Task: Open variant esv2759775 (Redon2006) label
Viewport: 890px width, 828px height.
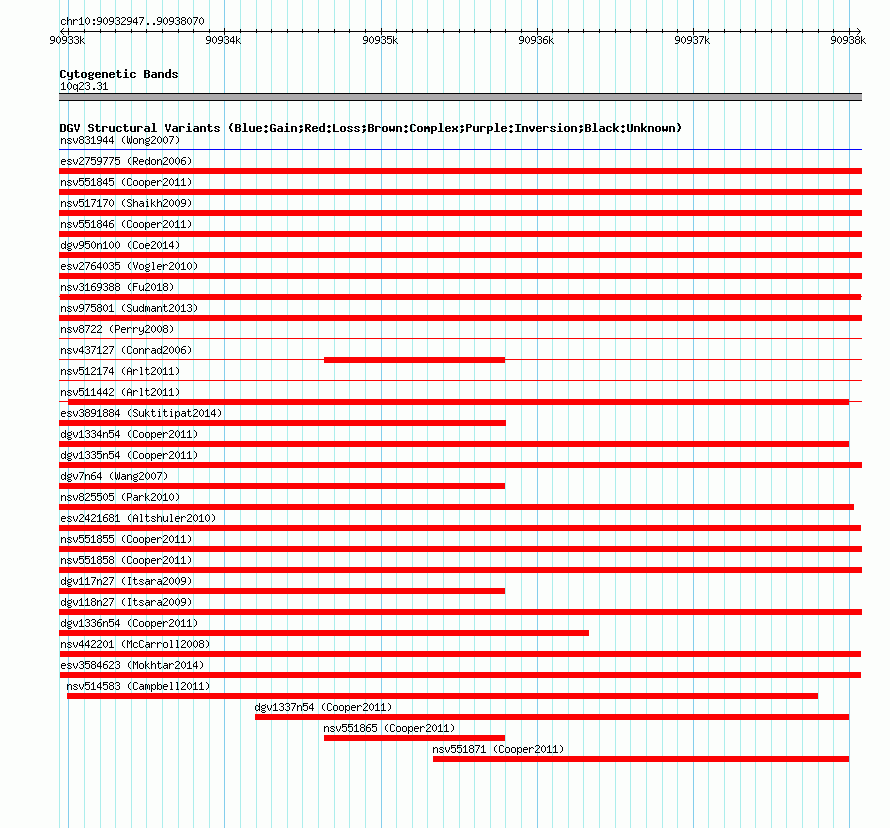Action: [x=126, y=161]
